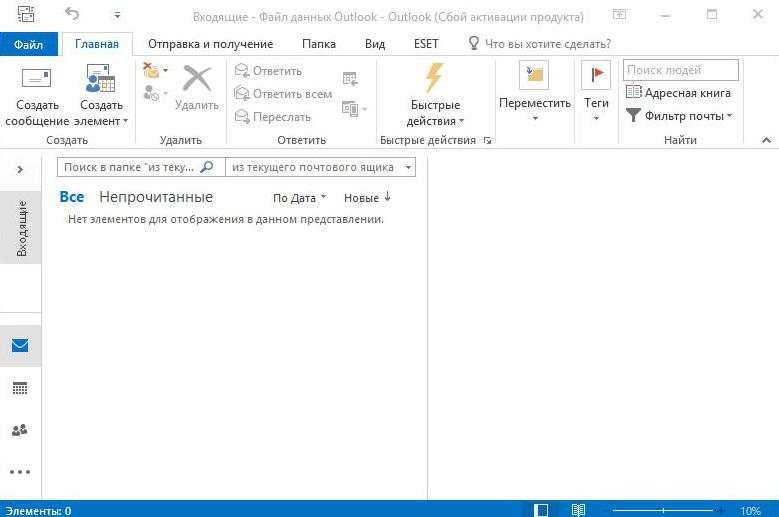Click the ribbon display options icon

pyautogui.click(x=620, y=14)
